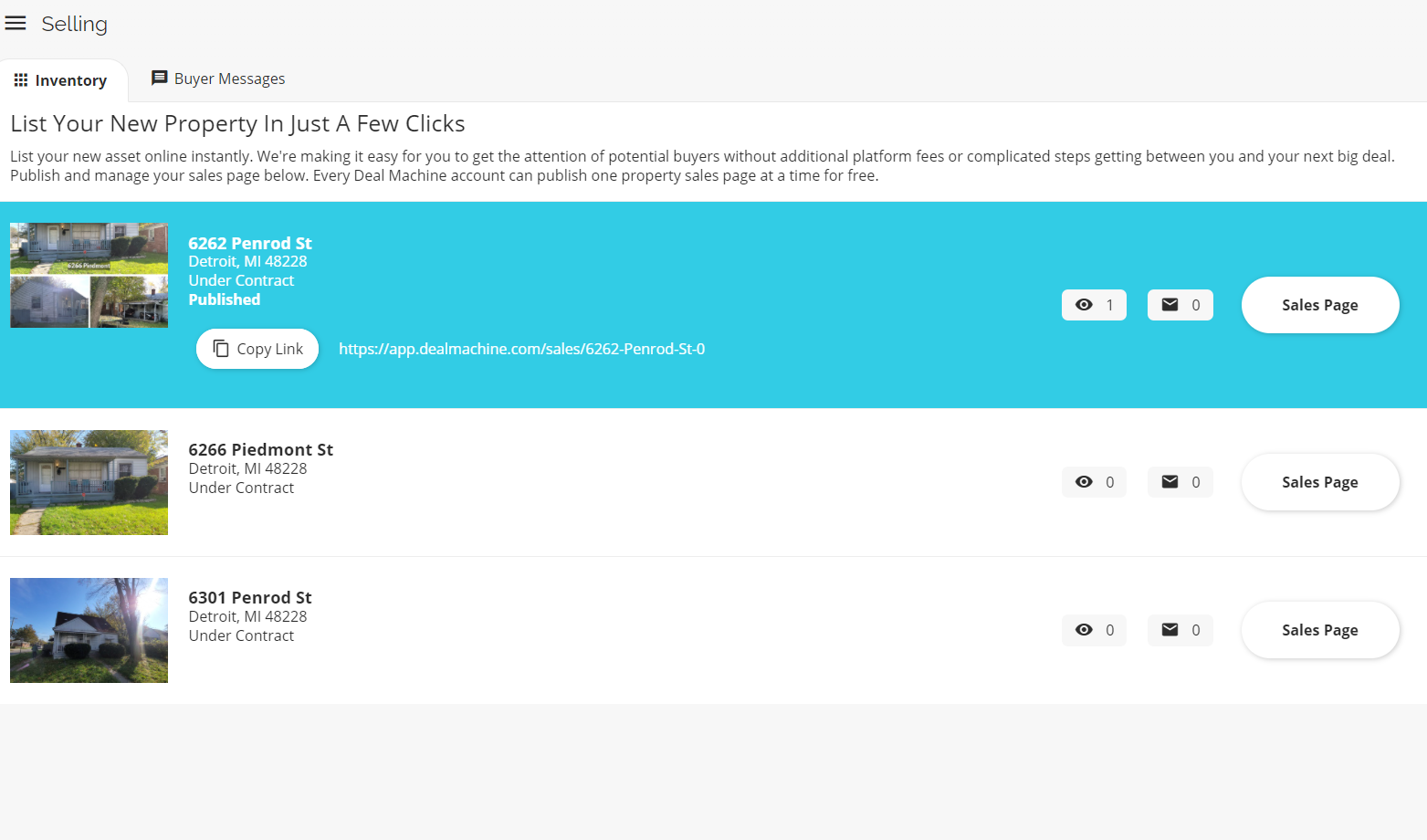Click the views eye icon for 6262 Penrod St
This screenshot has height=840, width=1427.
coord(1084,305)
